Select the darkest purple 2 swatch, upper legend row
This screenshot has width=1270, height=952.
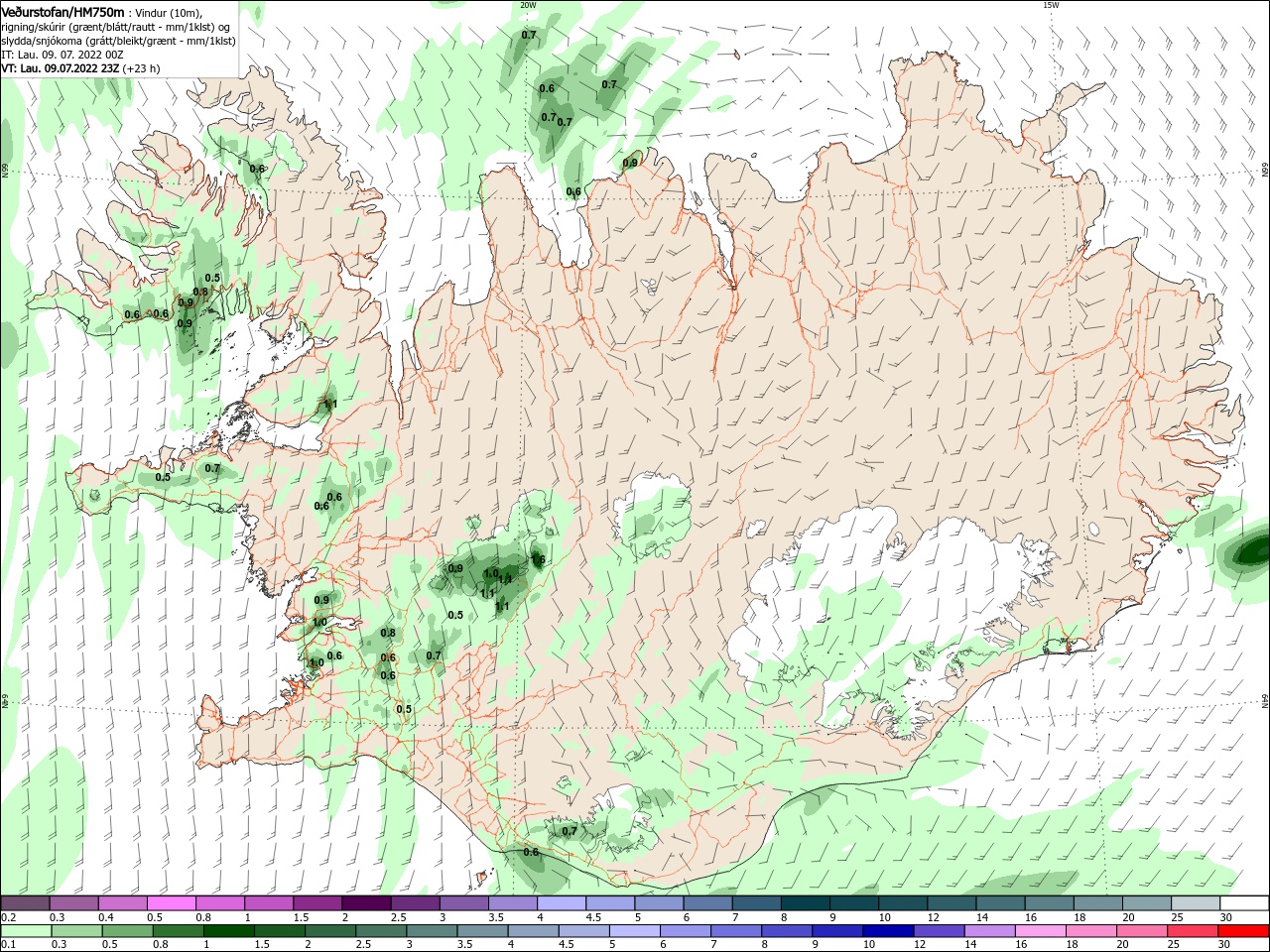click(368, 903)
